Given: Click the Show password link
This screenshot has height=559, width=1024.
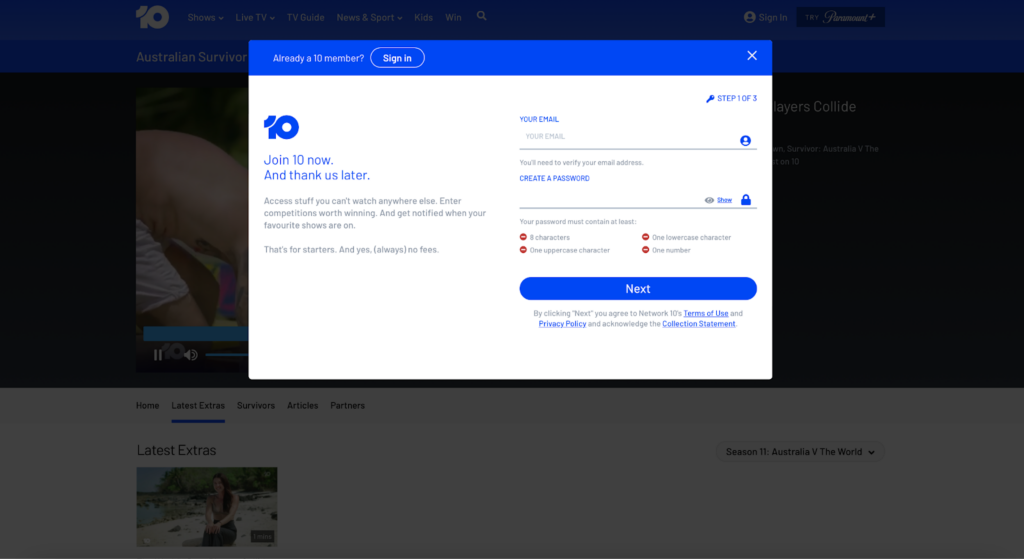Looking at the screenshot, I should (724, 200).
